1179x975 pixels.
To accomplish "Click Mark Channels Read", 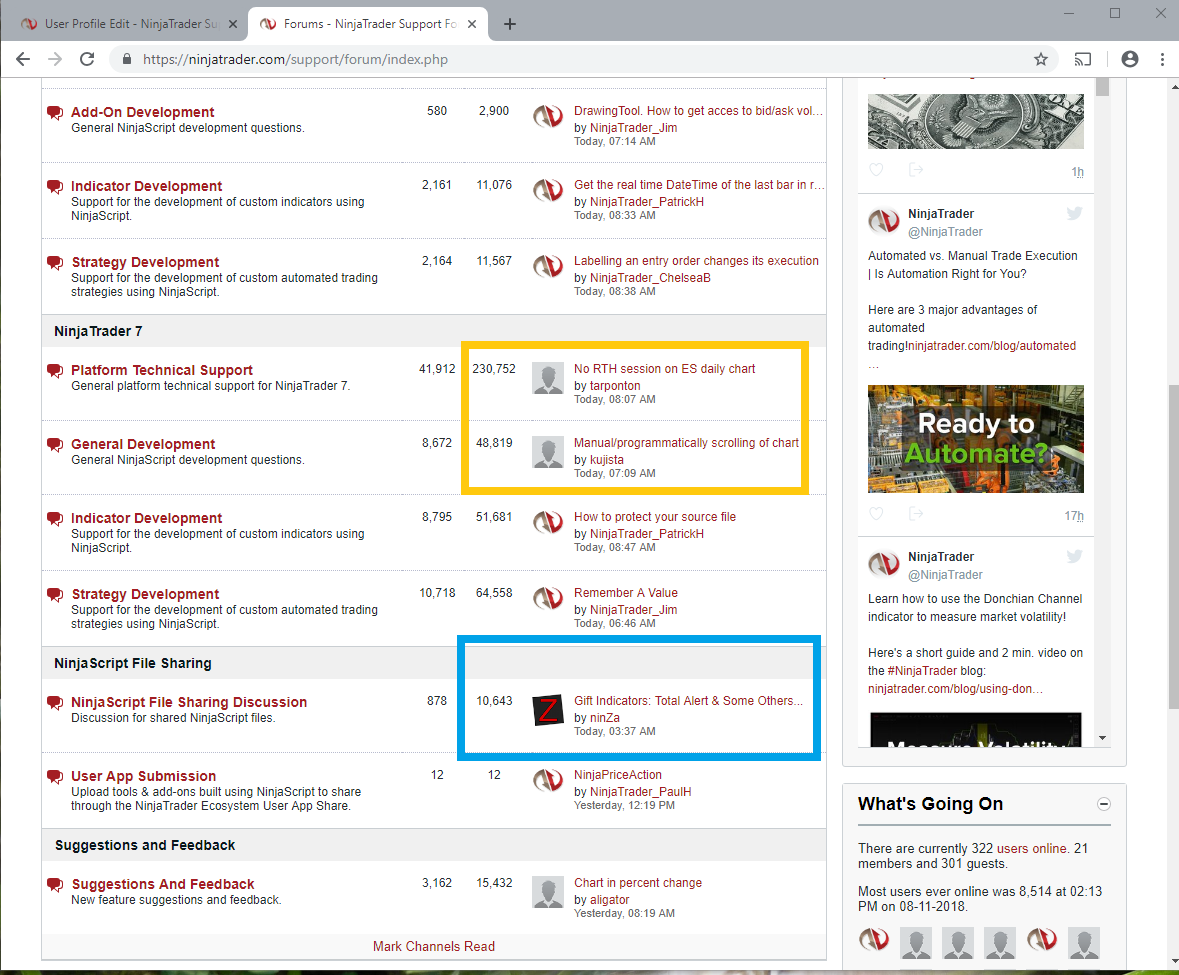I will pyautogui.click(x=434, y=946).
